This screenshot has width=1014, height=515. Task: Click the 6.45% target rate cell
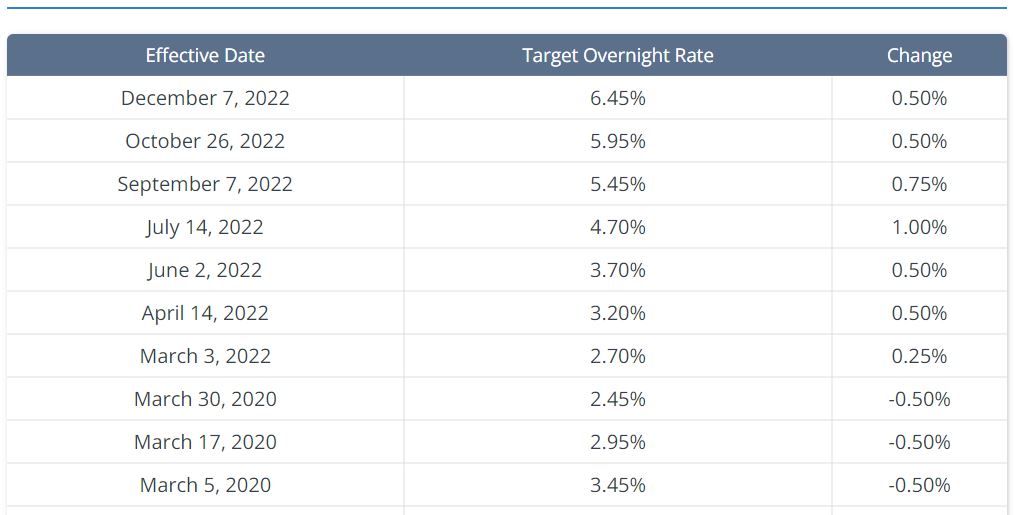(x=618, y=98)
